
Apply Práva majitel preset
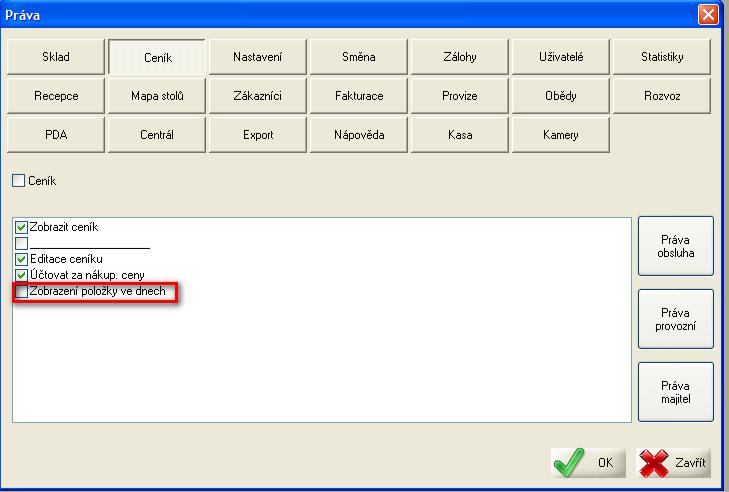pos(675,392)
